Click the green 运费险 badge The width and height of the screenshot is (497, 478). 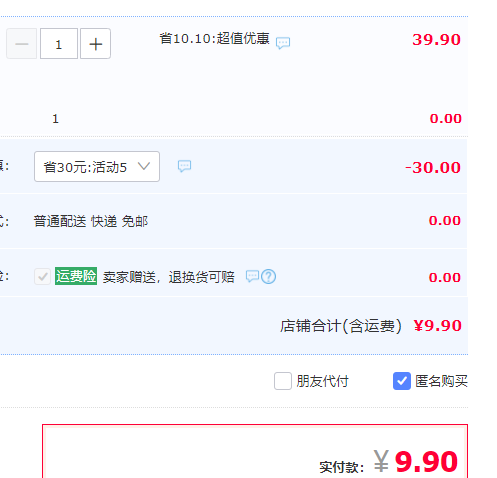(x=76, y=276)
